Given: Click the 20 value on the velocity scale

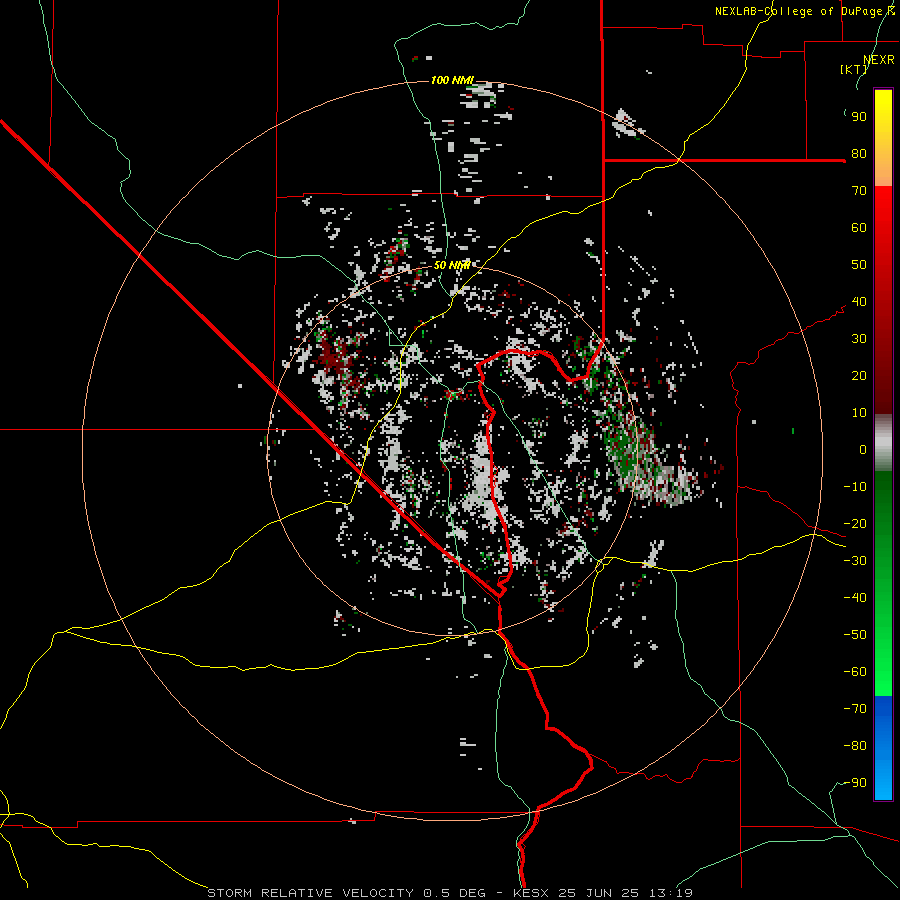Looking at the screenshot, I should coord(859,376).
